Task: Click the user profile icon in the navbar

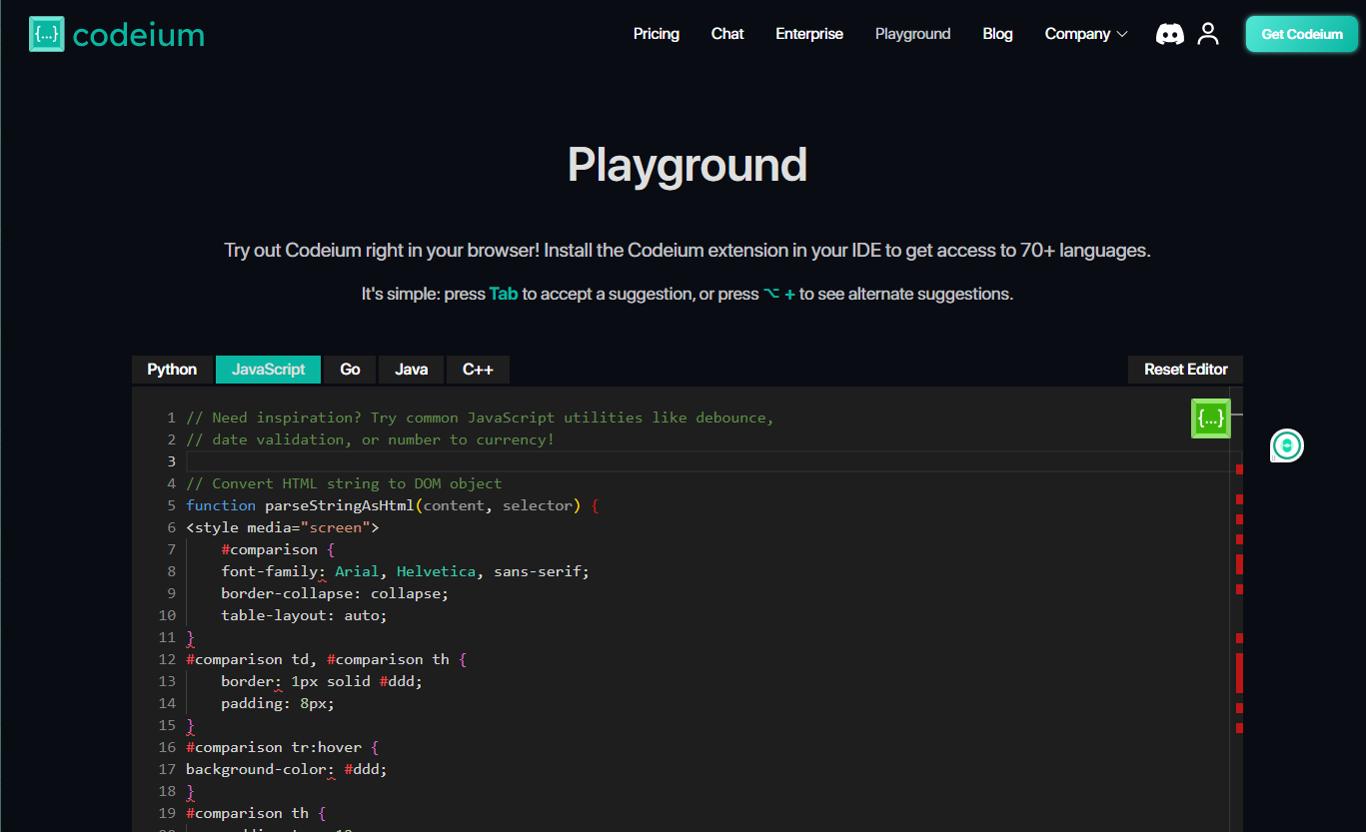Action: (1208, 33)
